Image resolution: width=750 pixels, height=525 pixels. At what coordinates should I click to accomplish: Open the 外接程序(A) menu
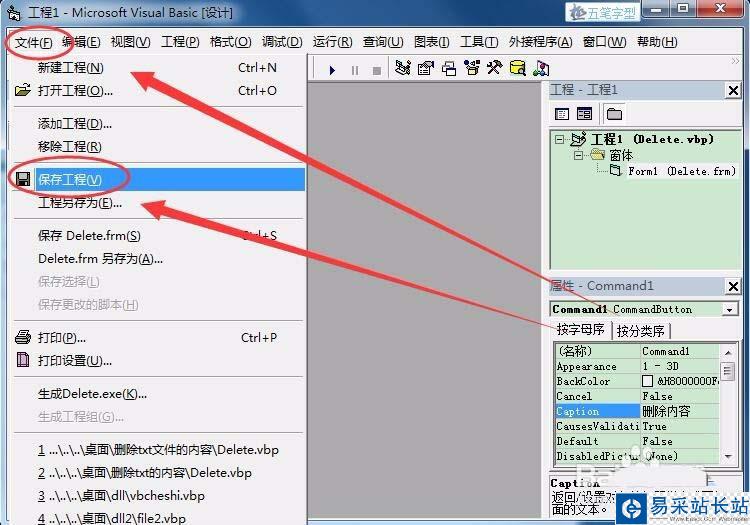[540, 42]
